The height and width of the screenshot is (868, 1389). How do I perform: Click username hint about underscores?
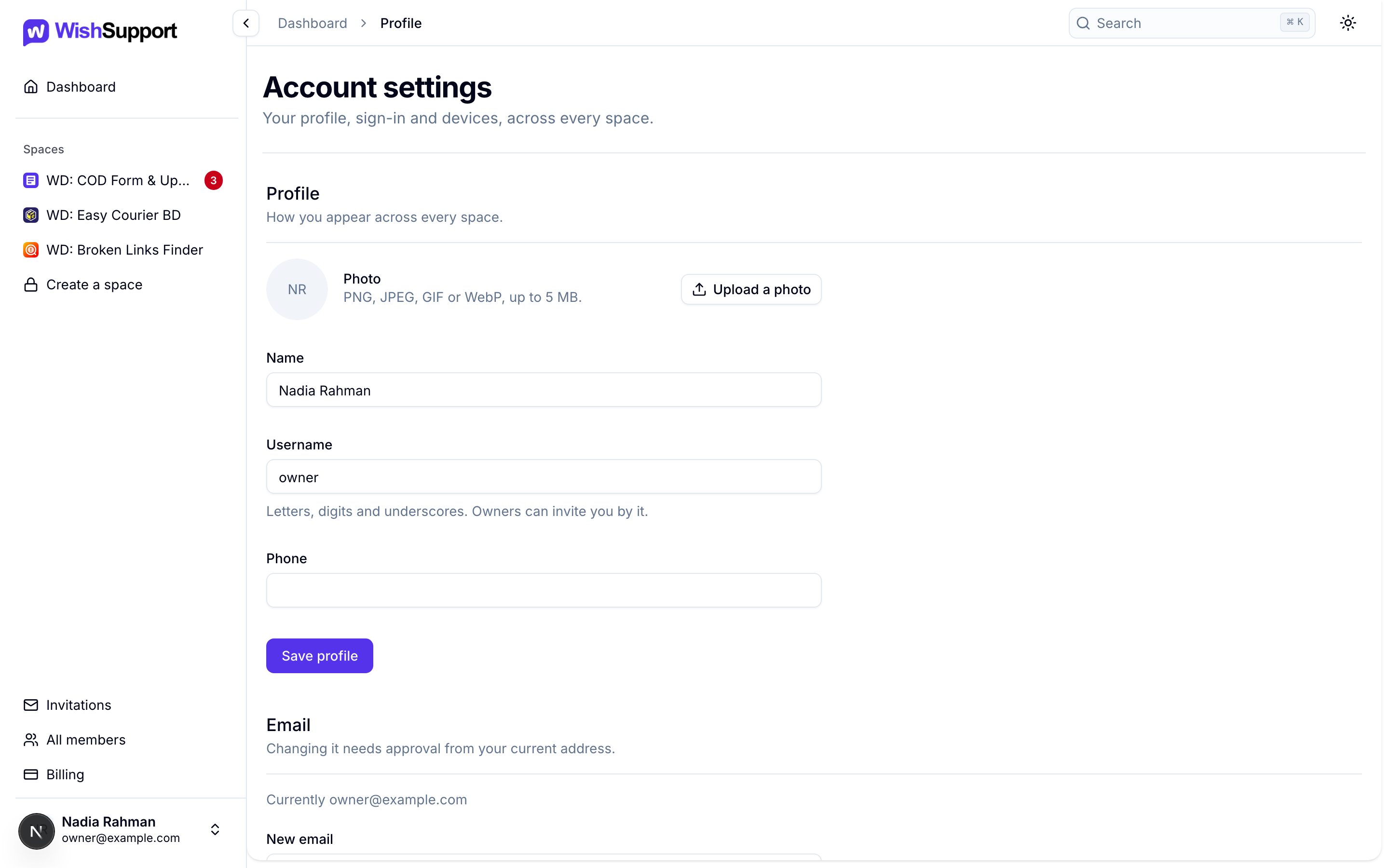pyautogui.click(x=457, y=512)
